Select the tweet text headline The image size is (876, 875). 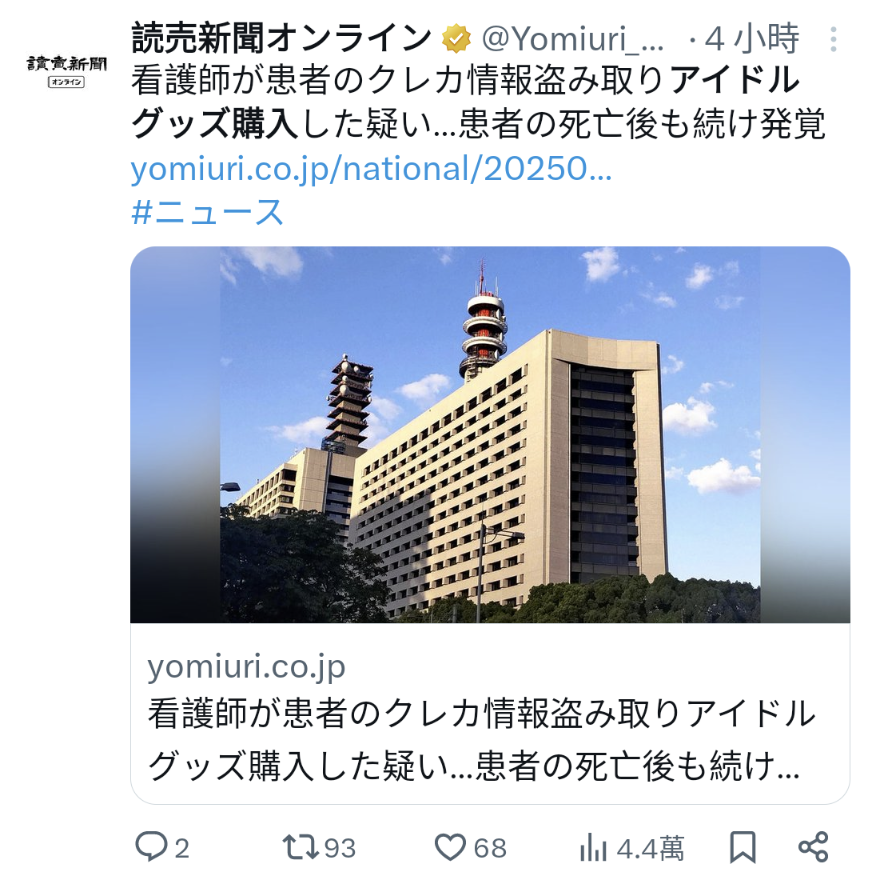(478, 102)
